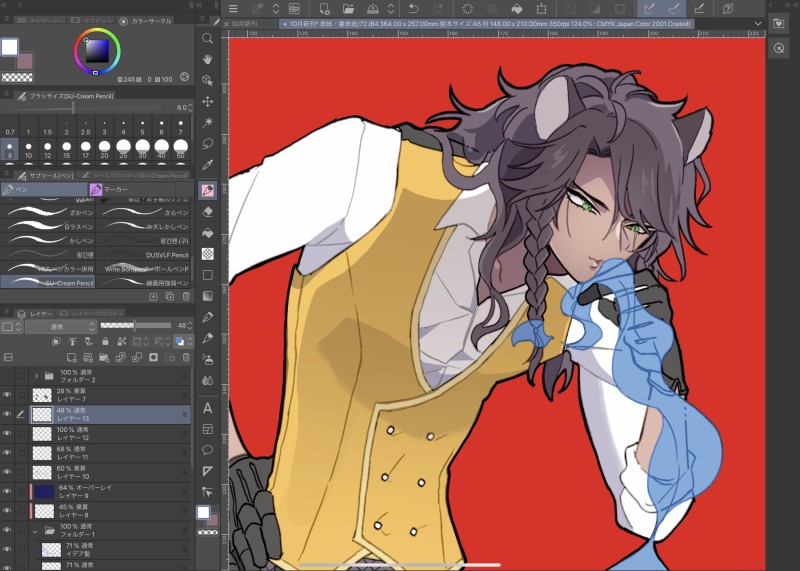Select brush size preset 20

click(x=105, y=150)
